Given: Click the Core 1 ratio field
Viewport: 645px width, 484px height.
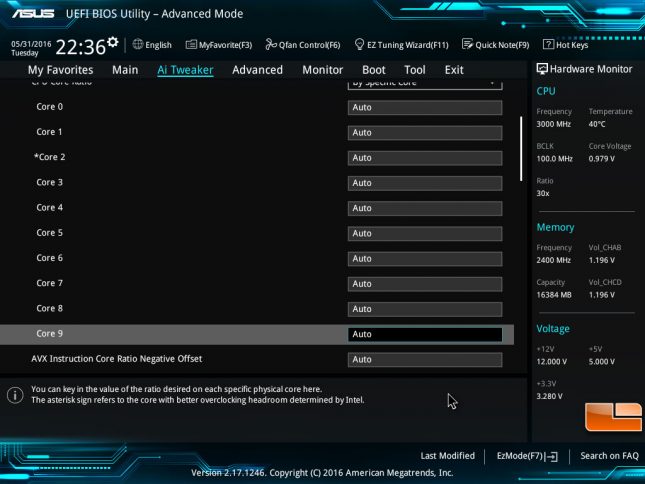Looking at the screenshot, I should tap(425, 133).
